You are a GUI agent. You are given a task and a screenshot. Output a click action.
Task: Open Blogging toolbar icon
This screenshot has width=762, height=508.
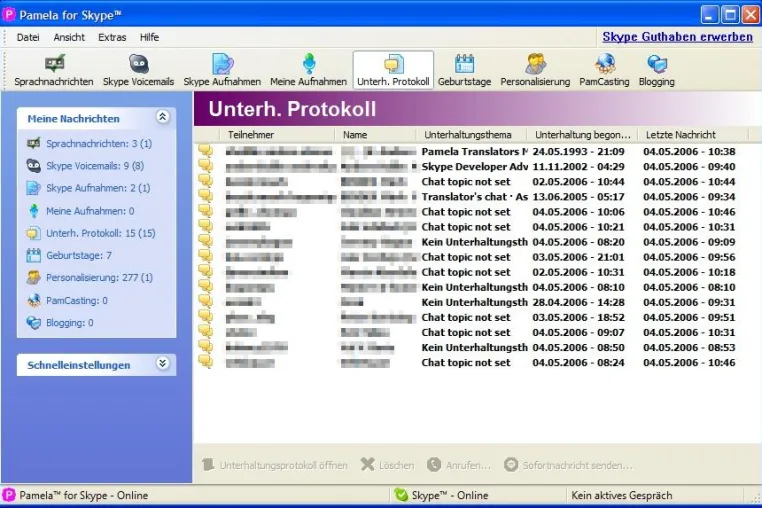657,64
